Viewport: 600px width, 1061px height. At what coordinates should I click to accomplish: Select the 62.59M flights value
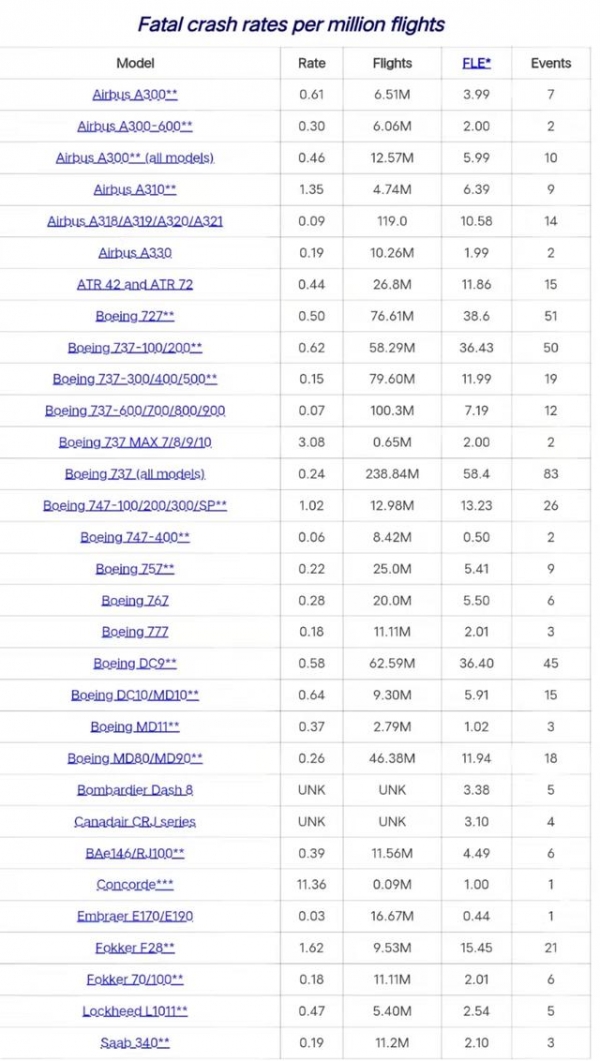point(392,663)
